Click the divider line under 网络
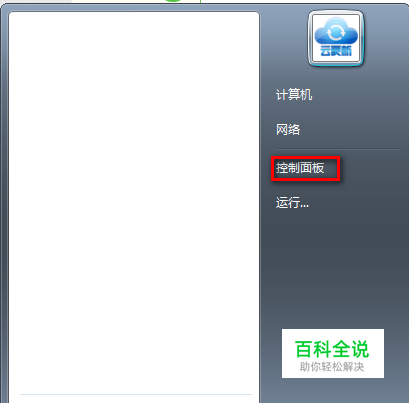The width and height of the screenshot is (409, 403). click(337, 149)
